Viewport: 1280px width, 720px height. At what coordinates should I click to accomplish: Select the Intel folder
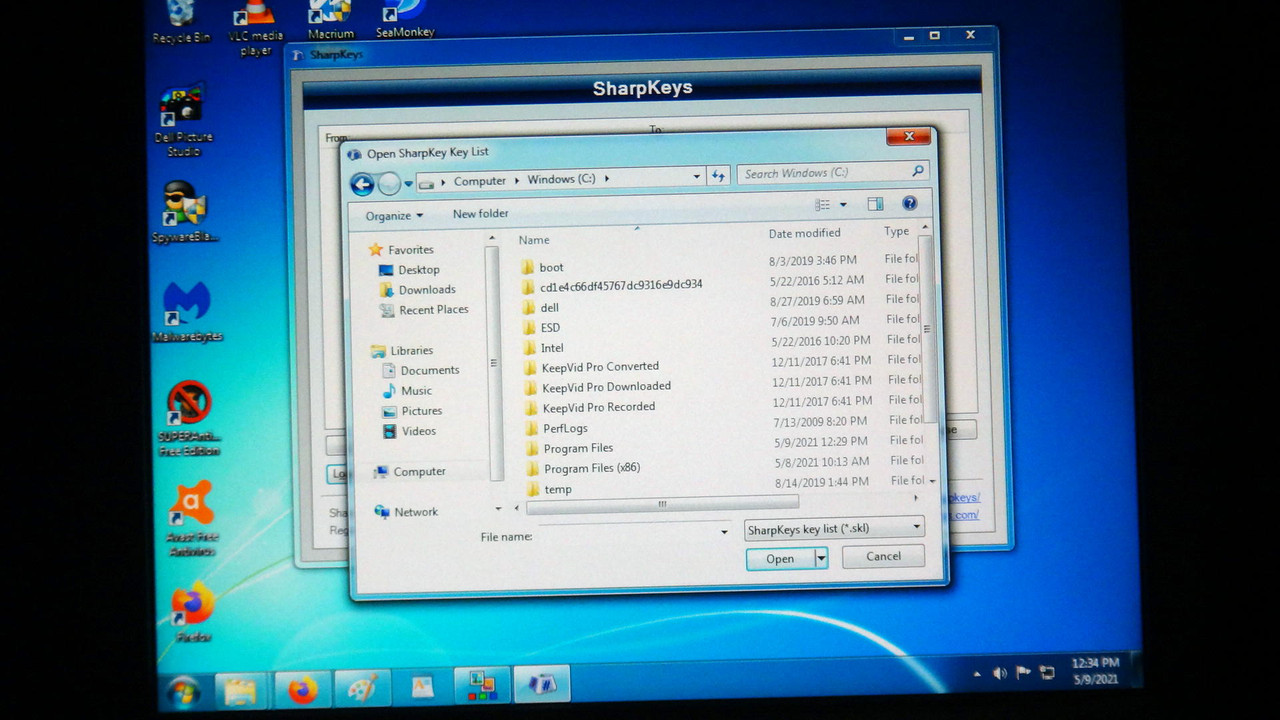tap(544, 348)
